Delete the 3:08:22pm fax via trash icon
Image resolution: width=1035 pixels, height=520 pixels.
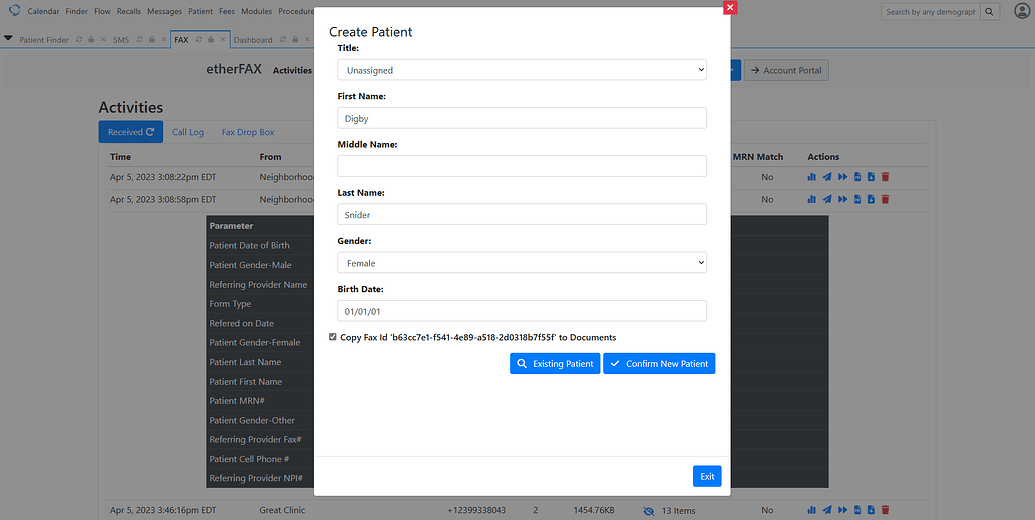tap(886, 177)
